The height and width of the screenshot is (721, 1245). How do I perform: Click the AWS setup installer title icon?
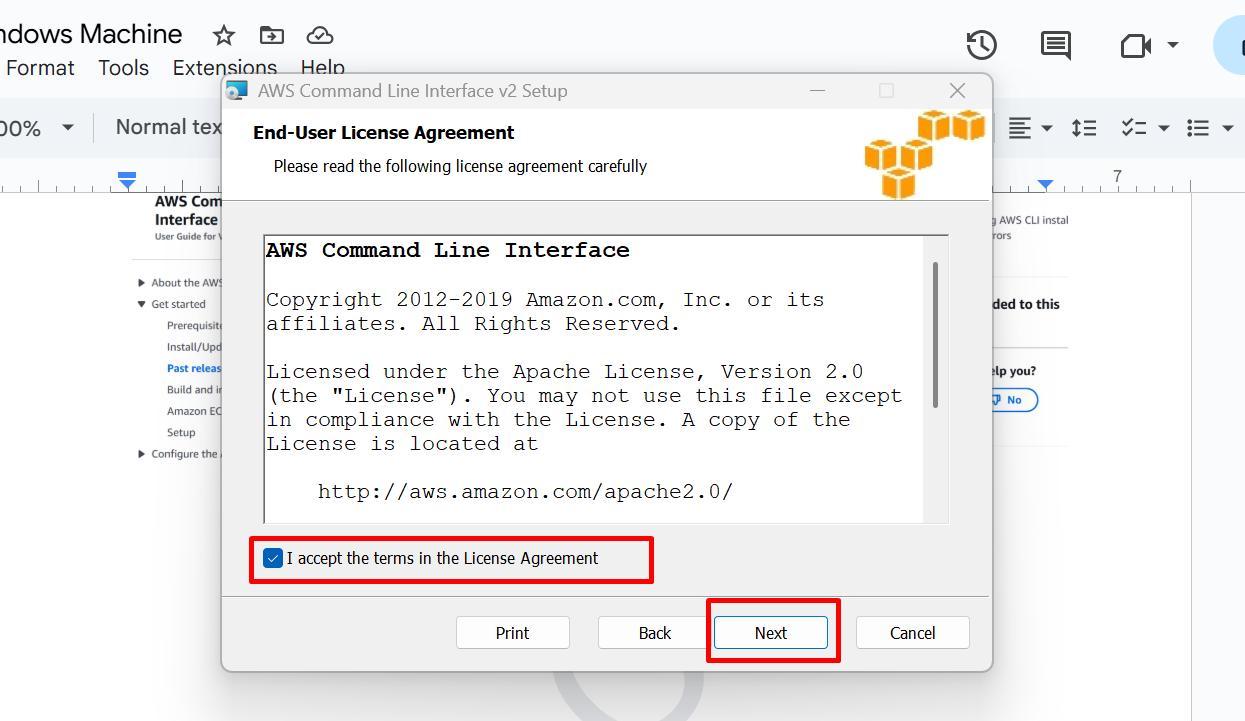point(237,91)
